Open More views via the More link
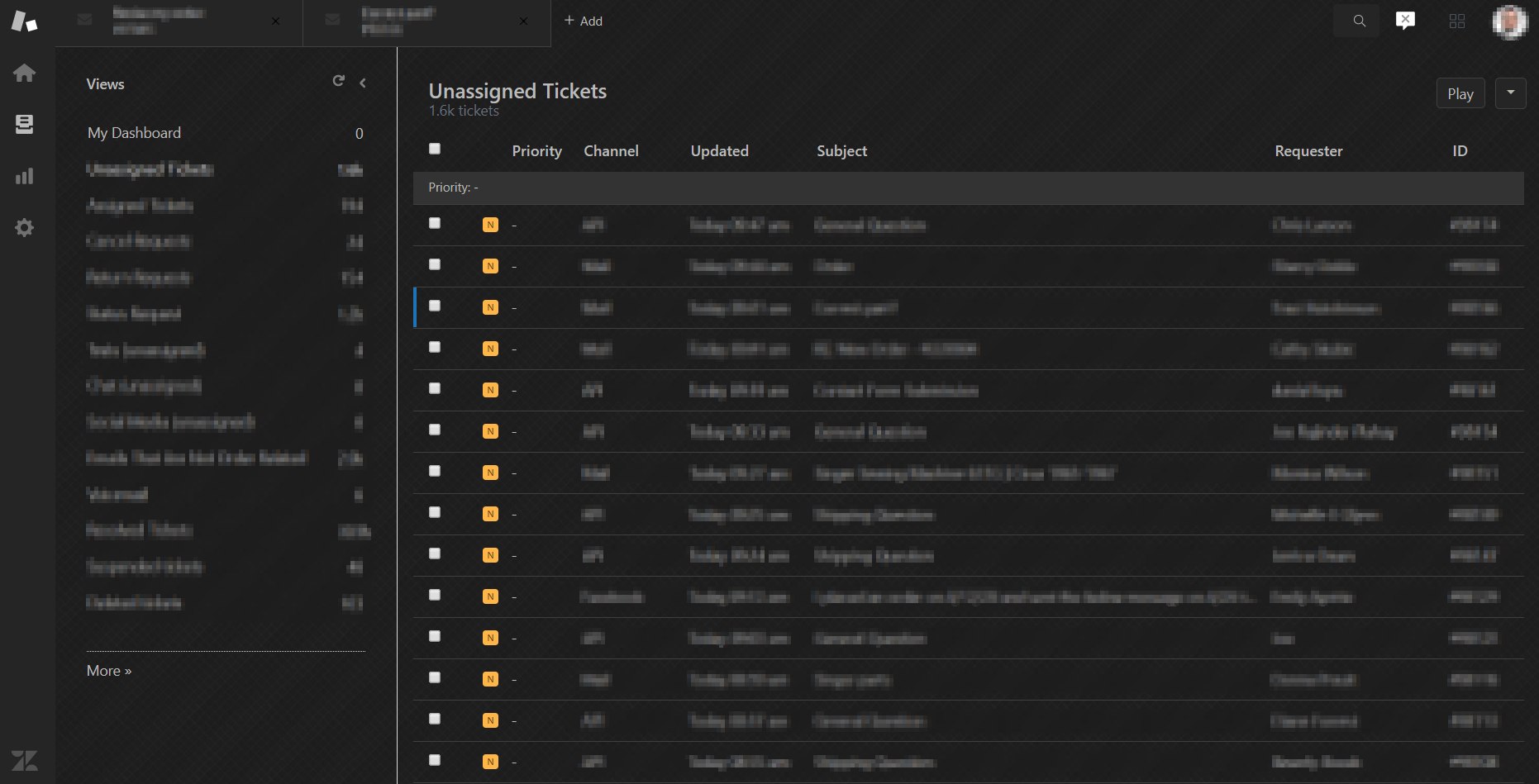 [x=108, y=670]
